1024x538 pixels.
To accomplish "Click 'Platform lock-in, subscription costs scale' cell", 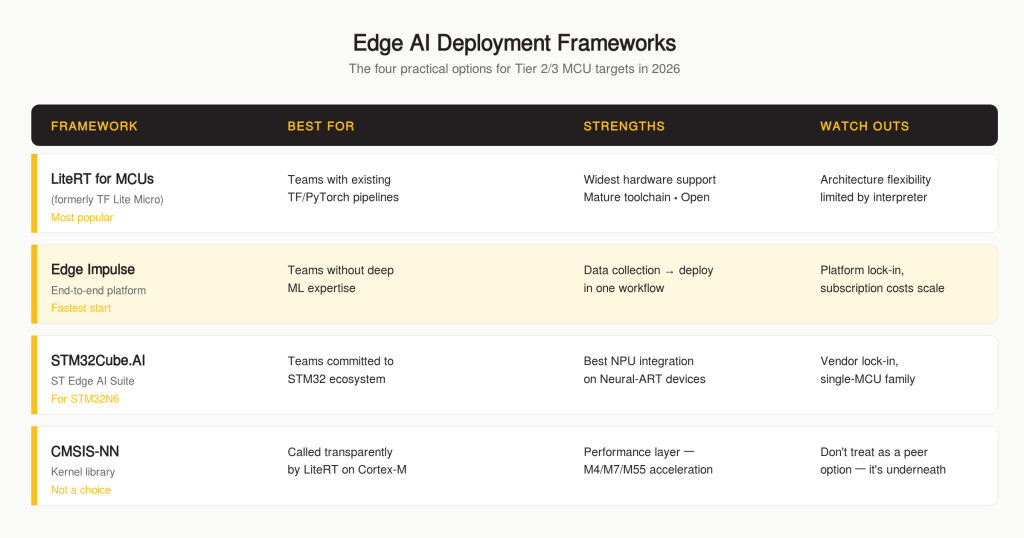I will click(882, 279).
